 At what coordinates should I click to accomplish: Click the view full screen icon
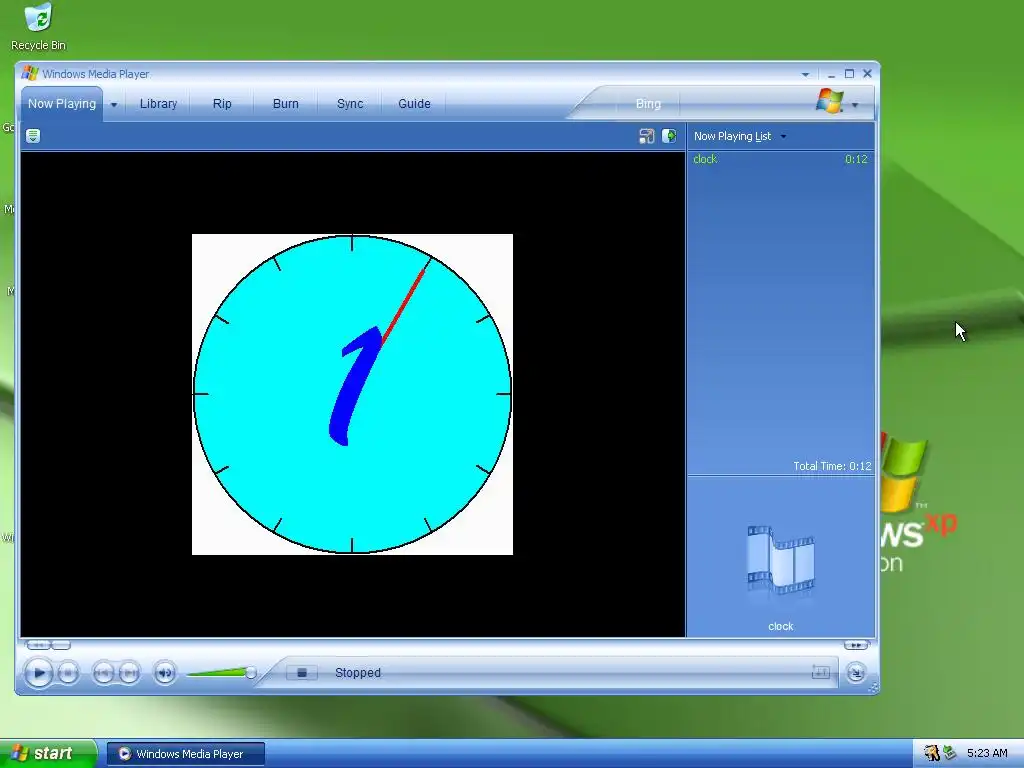tap(646, 136)
